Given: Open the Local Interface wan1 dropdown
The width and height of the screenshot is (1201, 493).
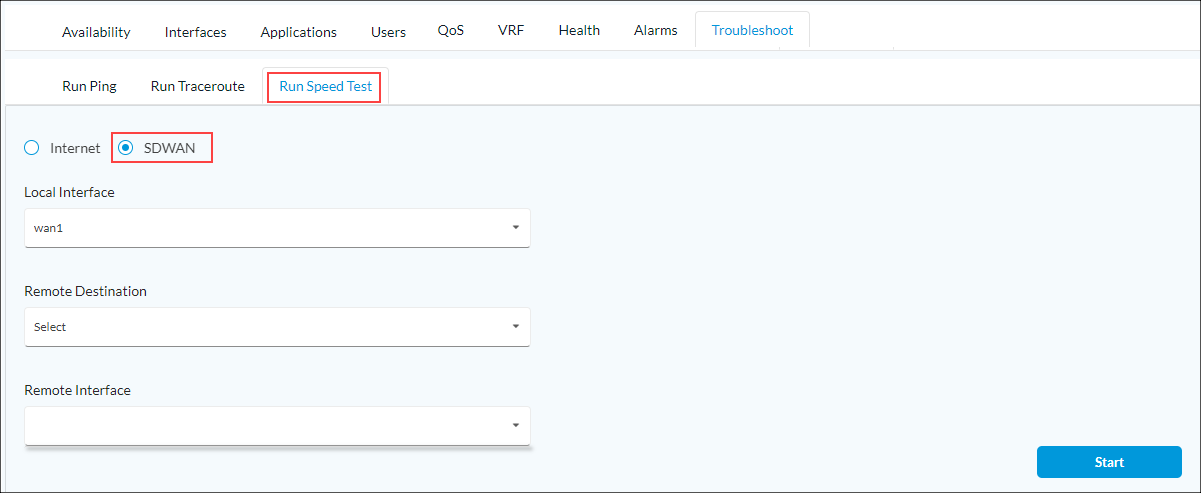Looking at the screenshot, I should [x=277, y=228].
